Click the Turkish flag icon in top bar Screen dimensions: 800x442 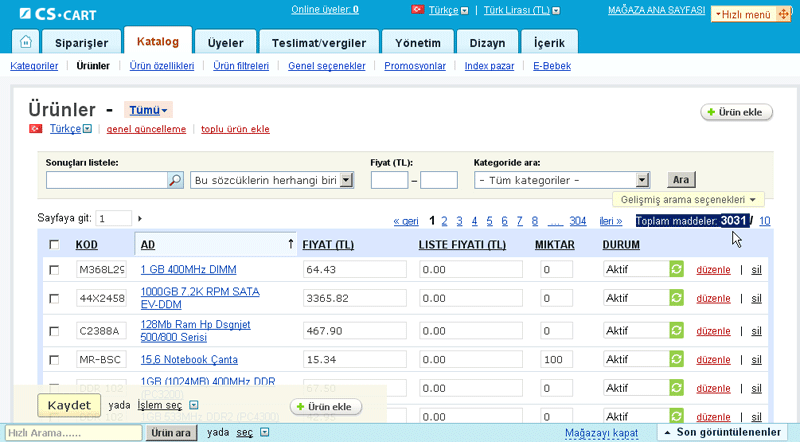(x=418, y=9)
